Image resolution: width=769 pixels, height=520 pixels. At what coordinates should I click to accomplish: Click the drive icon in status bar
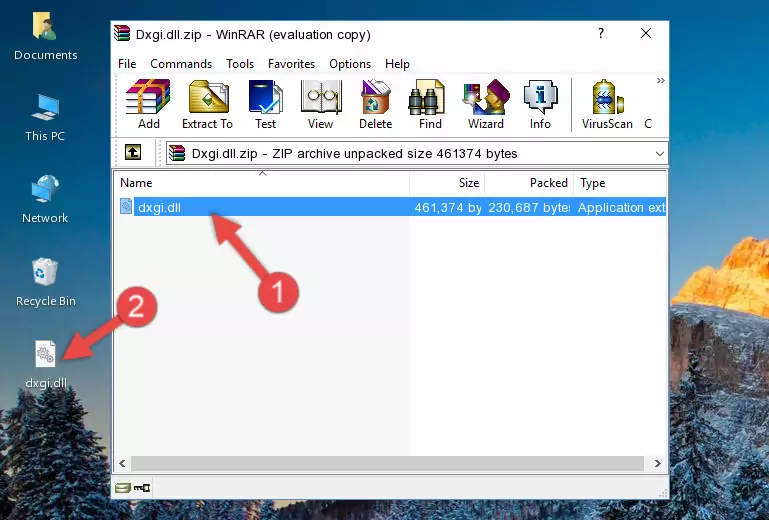pos(123,488)
